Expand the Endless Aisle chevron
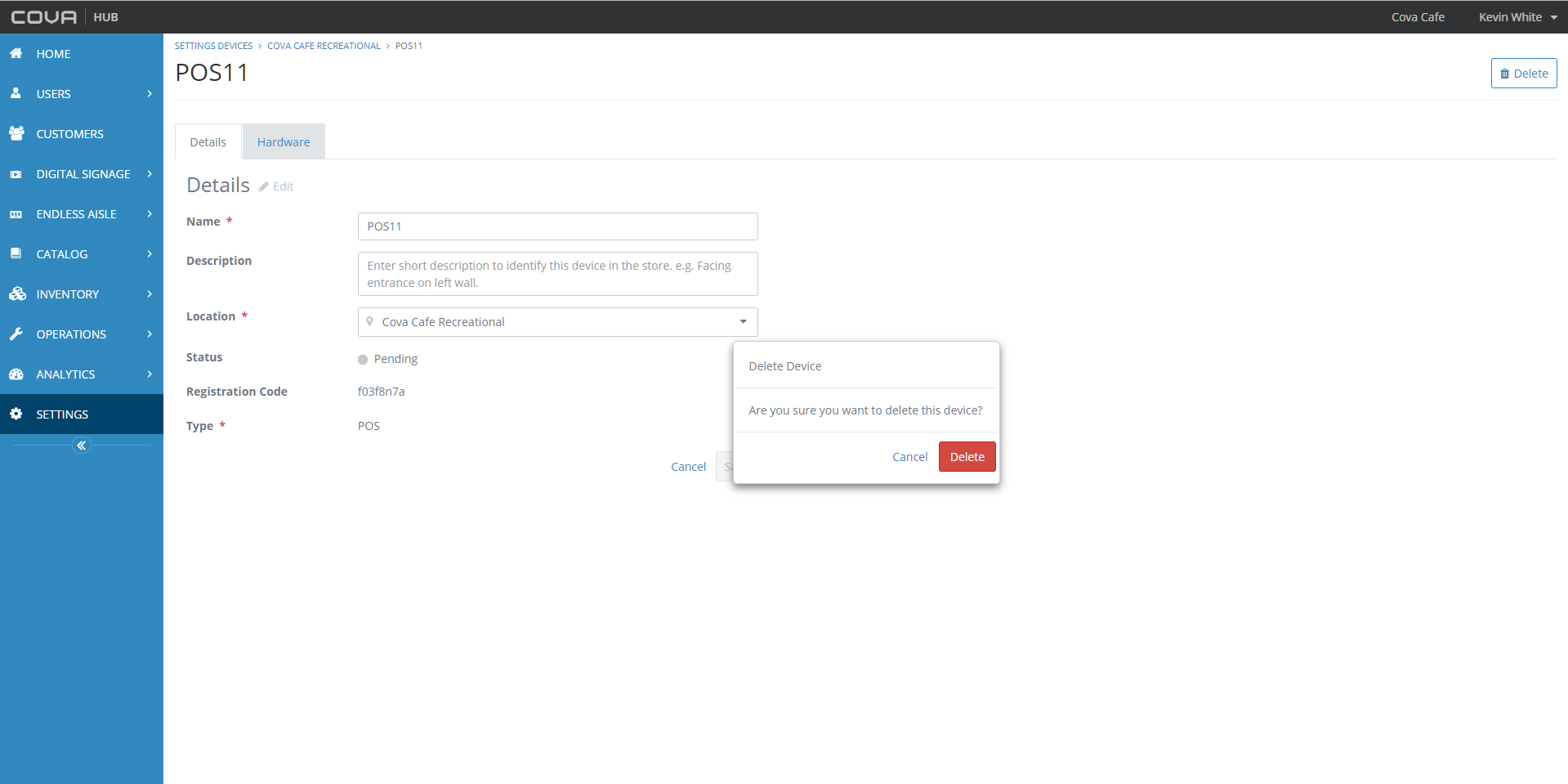The width and height of the screenshot is (1568, 784). (x=150, y=213)
